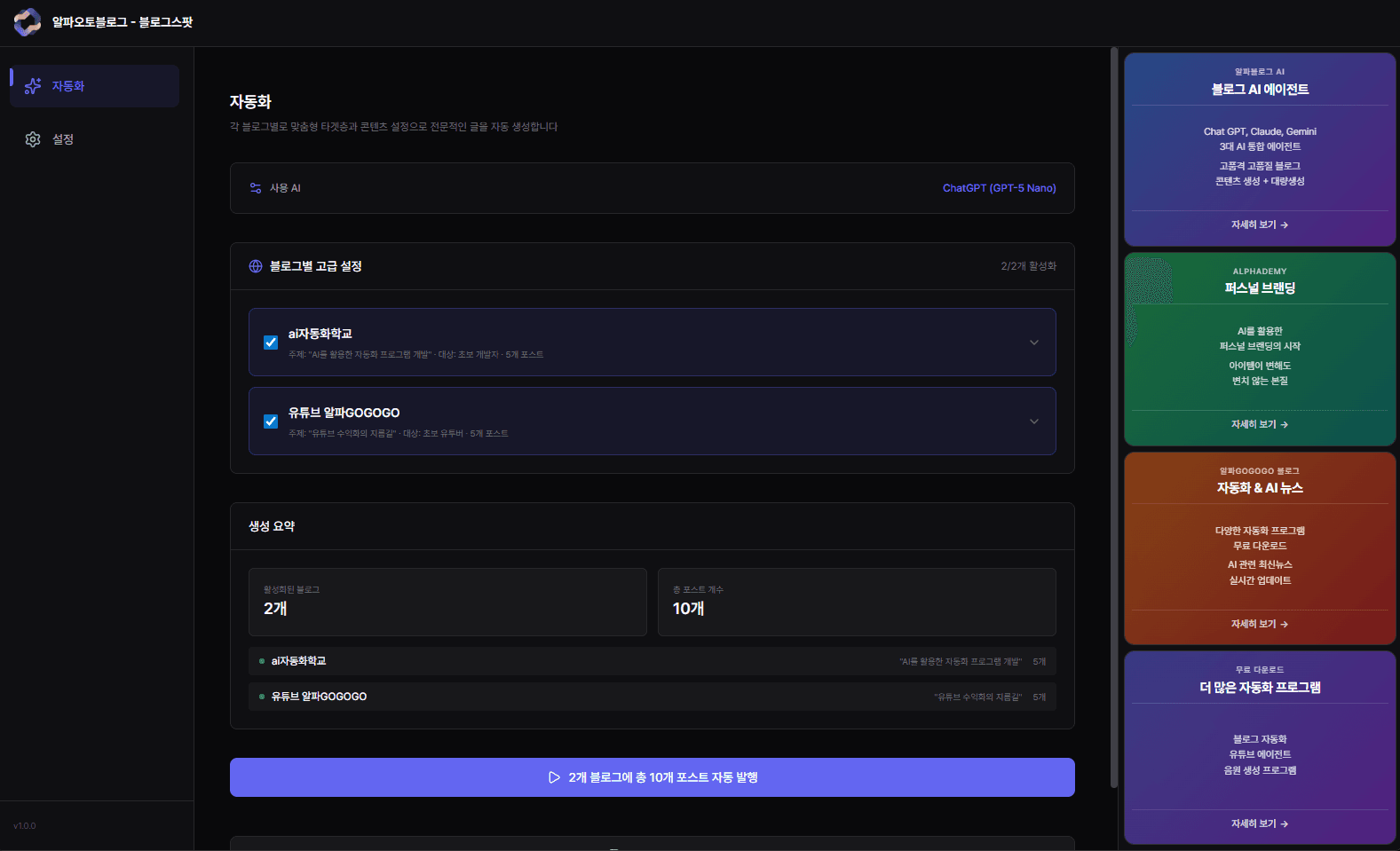Open the 자동화 menu item
This screenshot has width=1400, height=851.
[x=94, y=86]
